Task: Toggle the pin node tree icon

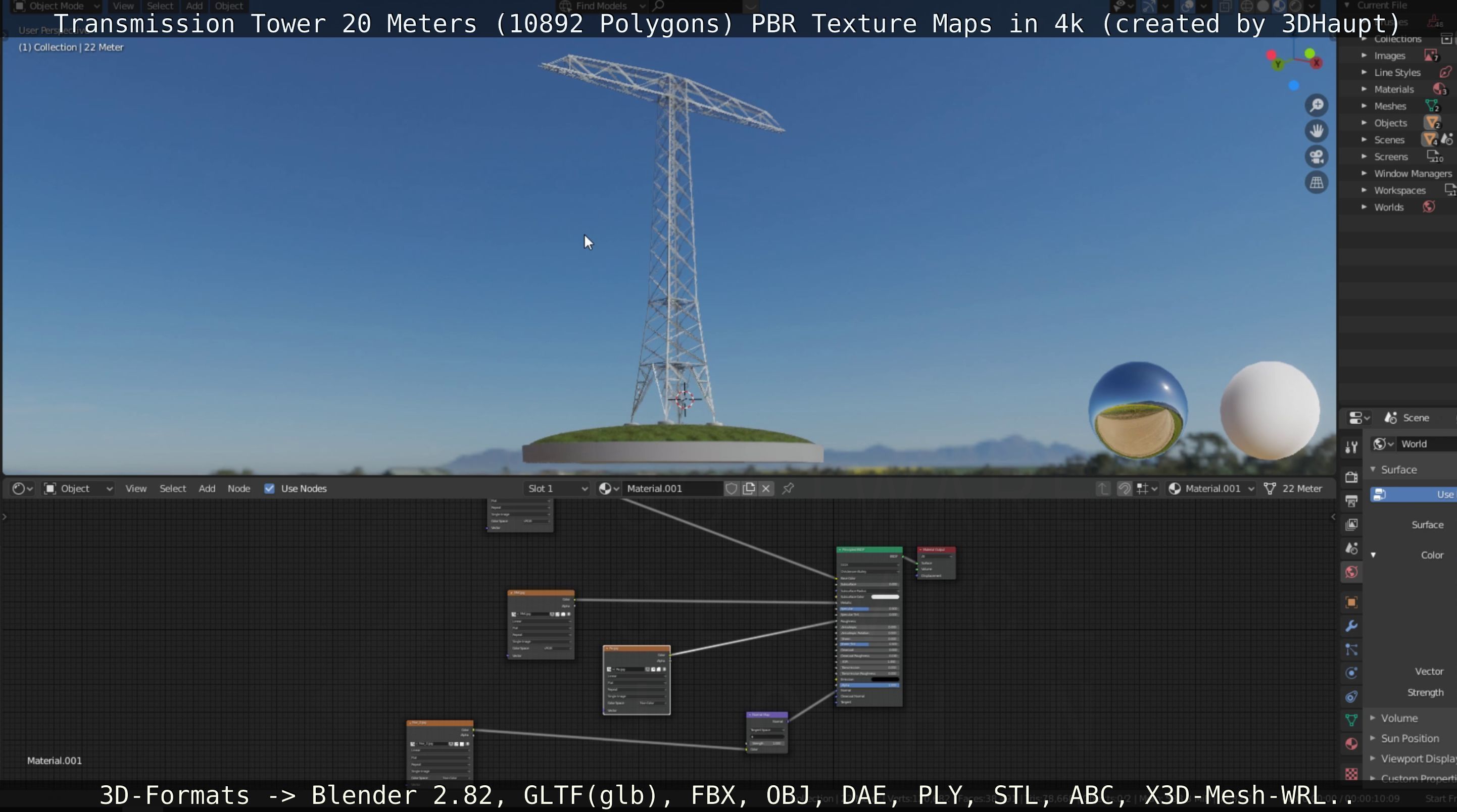Action: [x=788, y=488]
